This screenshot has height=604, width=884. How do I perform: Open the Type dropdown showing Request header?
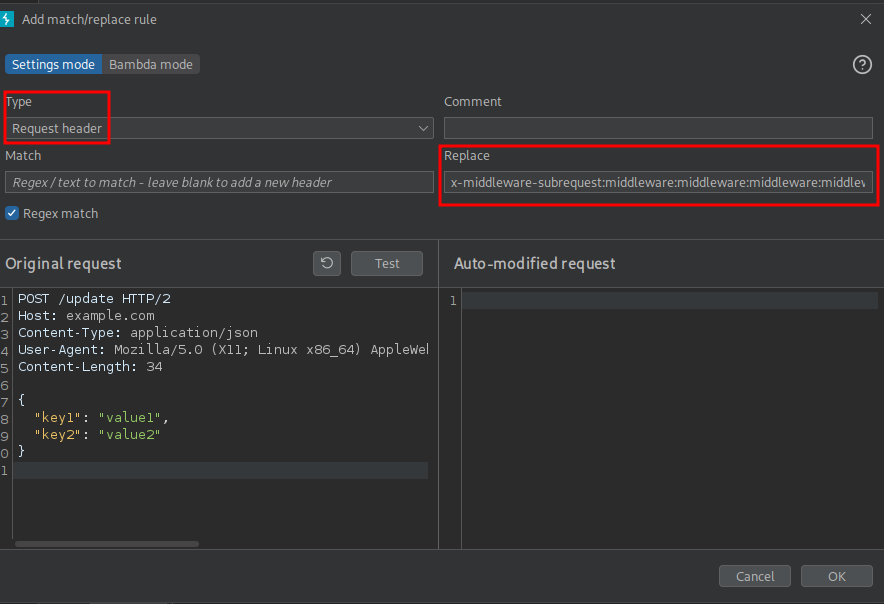pos(220,128)
